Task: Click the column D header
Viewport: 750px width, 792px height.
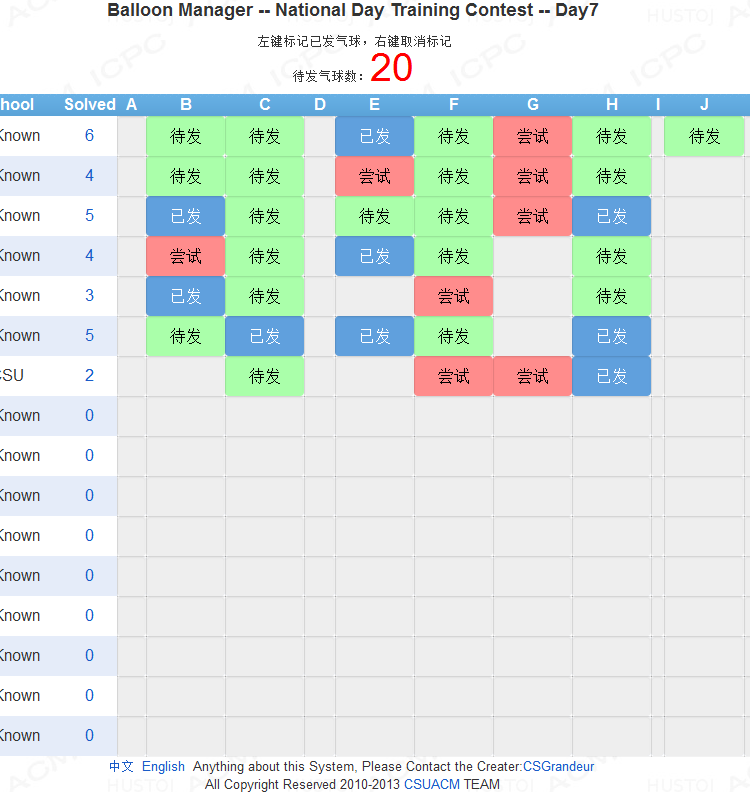Action: pos(320,105)
